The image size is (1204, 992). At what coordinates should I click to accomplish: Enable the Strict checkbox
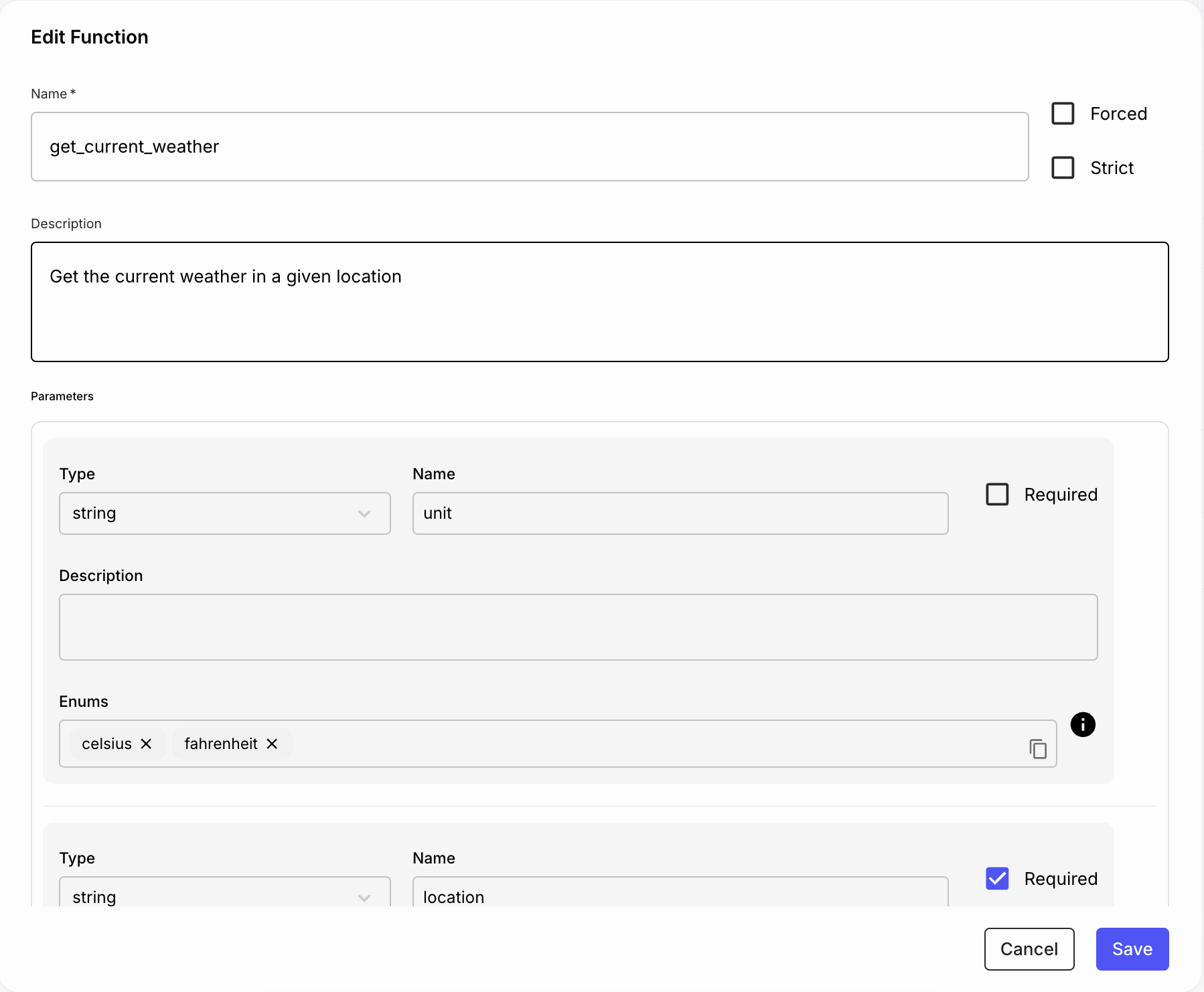pos(1063,167)
